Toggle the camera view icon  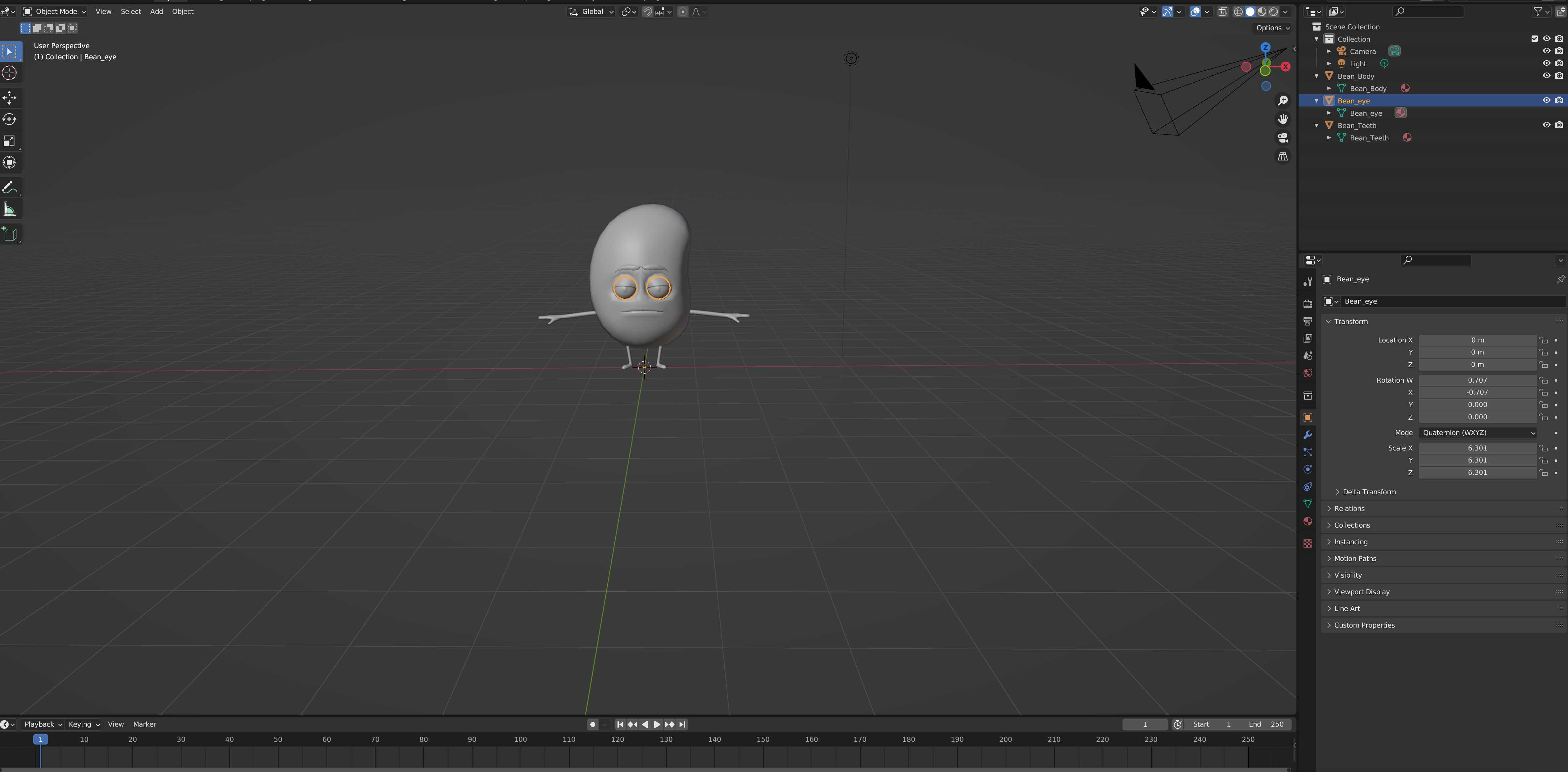point(1283,138)
